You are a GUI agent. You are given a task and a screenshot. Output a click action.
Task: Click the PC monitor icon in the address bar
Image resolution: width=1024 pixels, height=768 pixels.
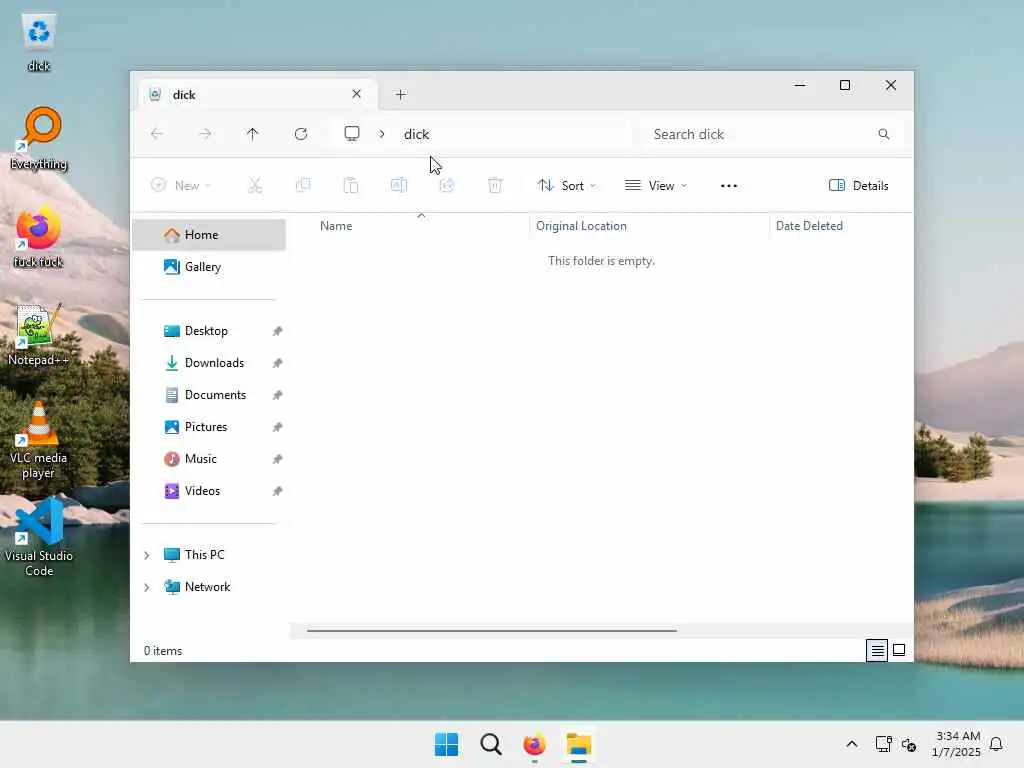coord(352,134)
